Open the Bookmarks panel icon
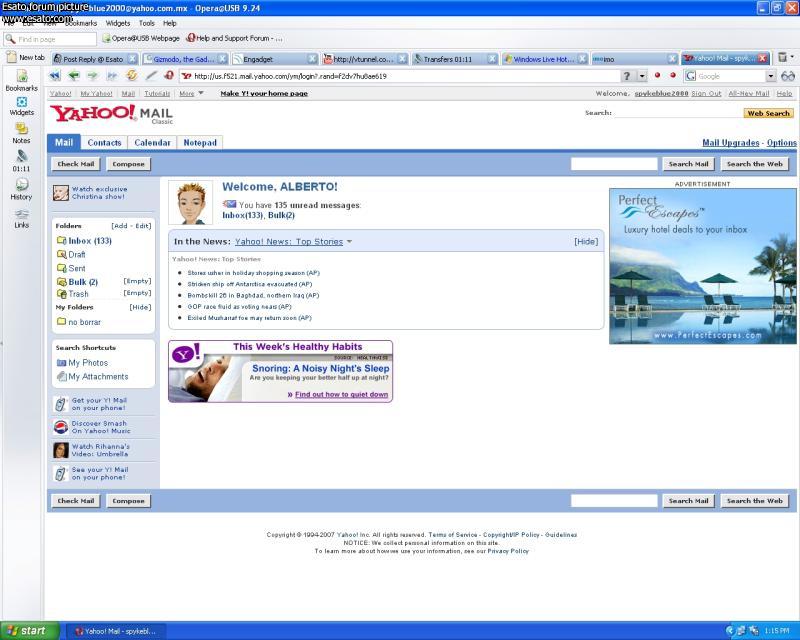Viewport: 800px width, 640px height. tap(21, 76)
